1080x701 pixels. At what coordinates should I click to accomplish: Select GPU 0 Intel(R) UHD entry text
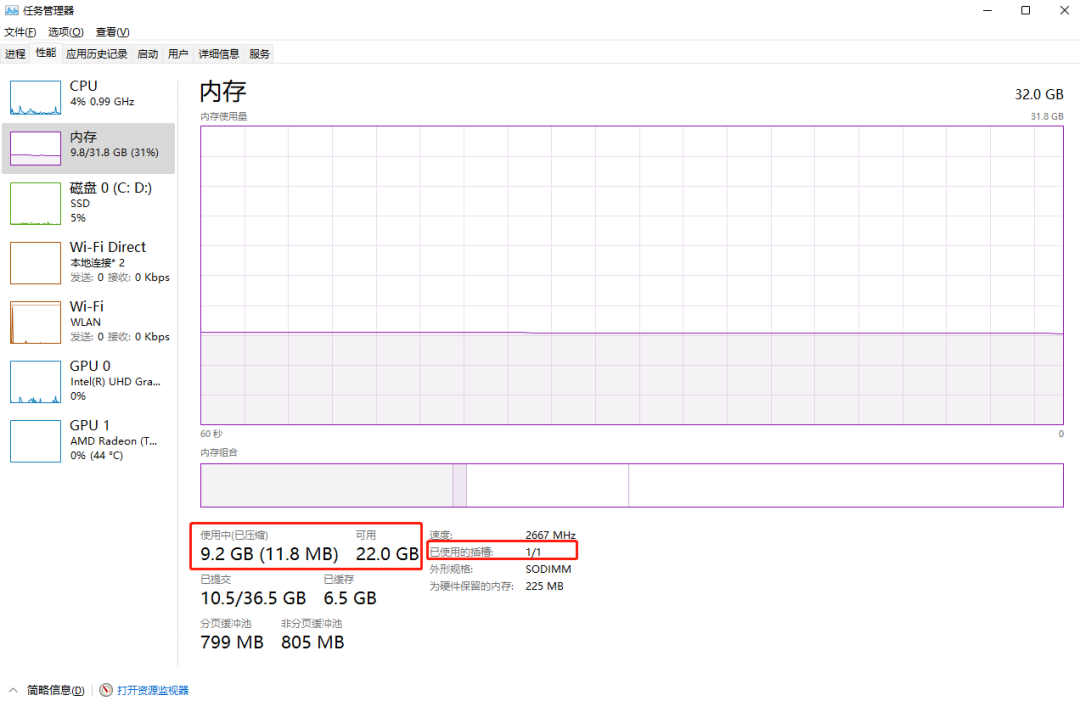click(x=115, y=381)
